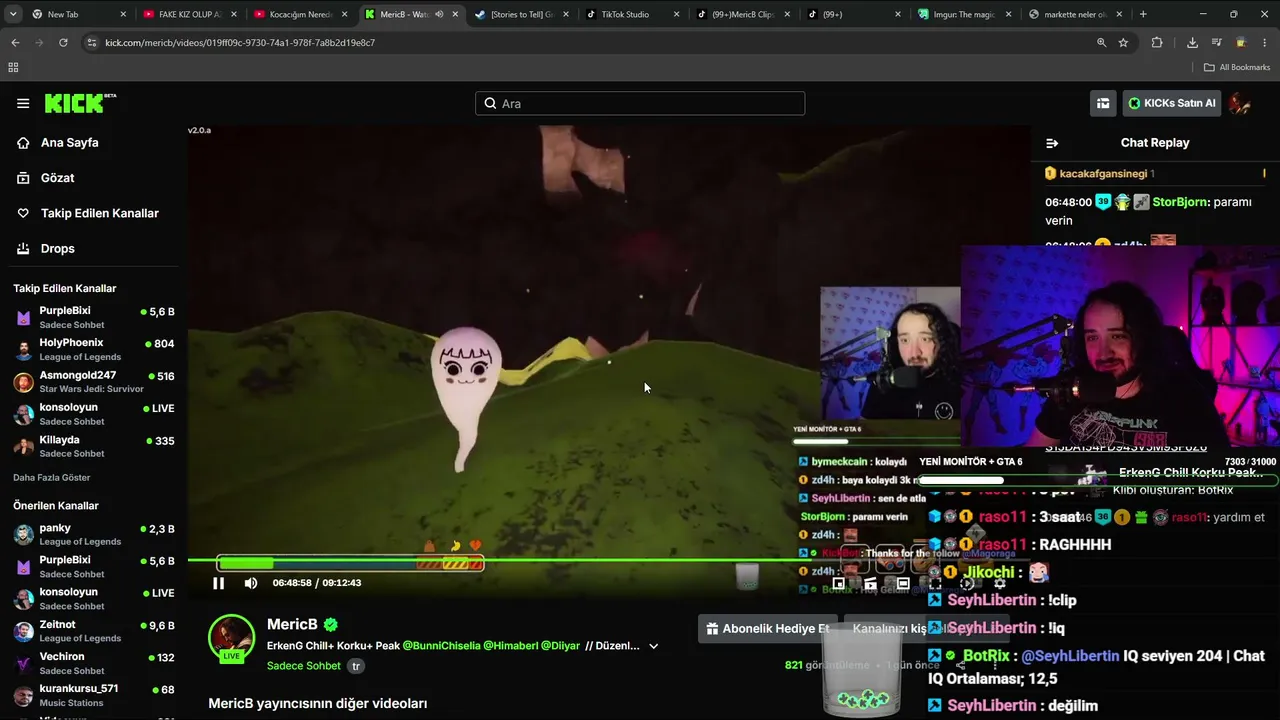This screenshot has height=720, width=1280.
Task: Open HolyPhoenix channel in followed list
Action: click(94, 349)
